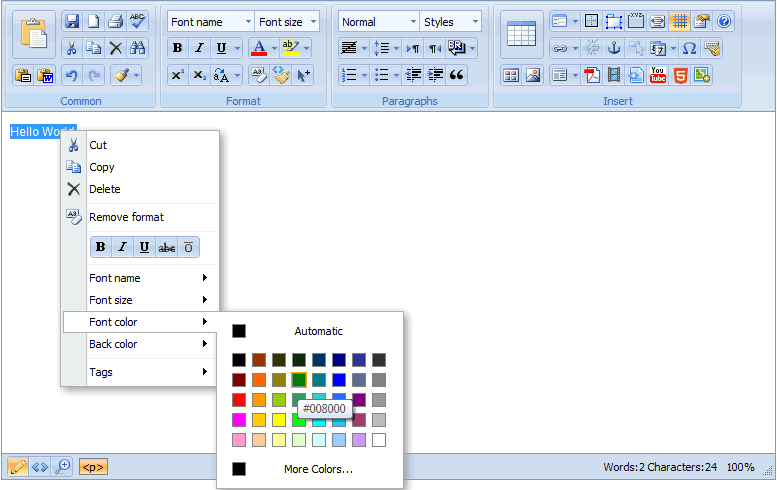This screenshot has width=777, height=490.
Task: Click the <p> tag in the status bar
Action: (x=93, y=467)
